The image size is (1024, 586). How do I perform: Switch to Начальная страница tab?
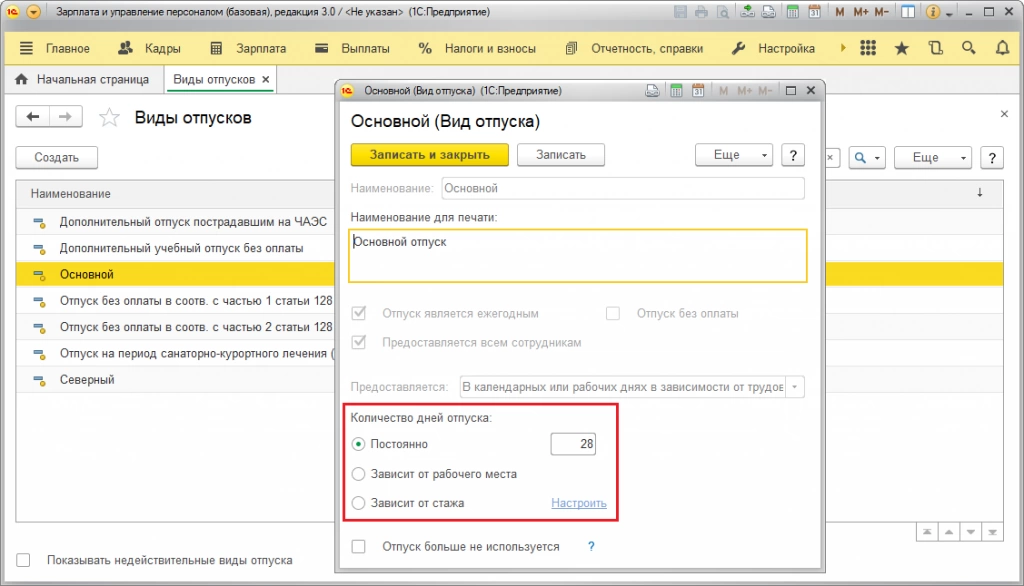click(x=83, y=79)
